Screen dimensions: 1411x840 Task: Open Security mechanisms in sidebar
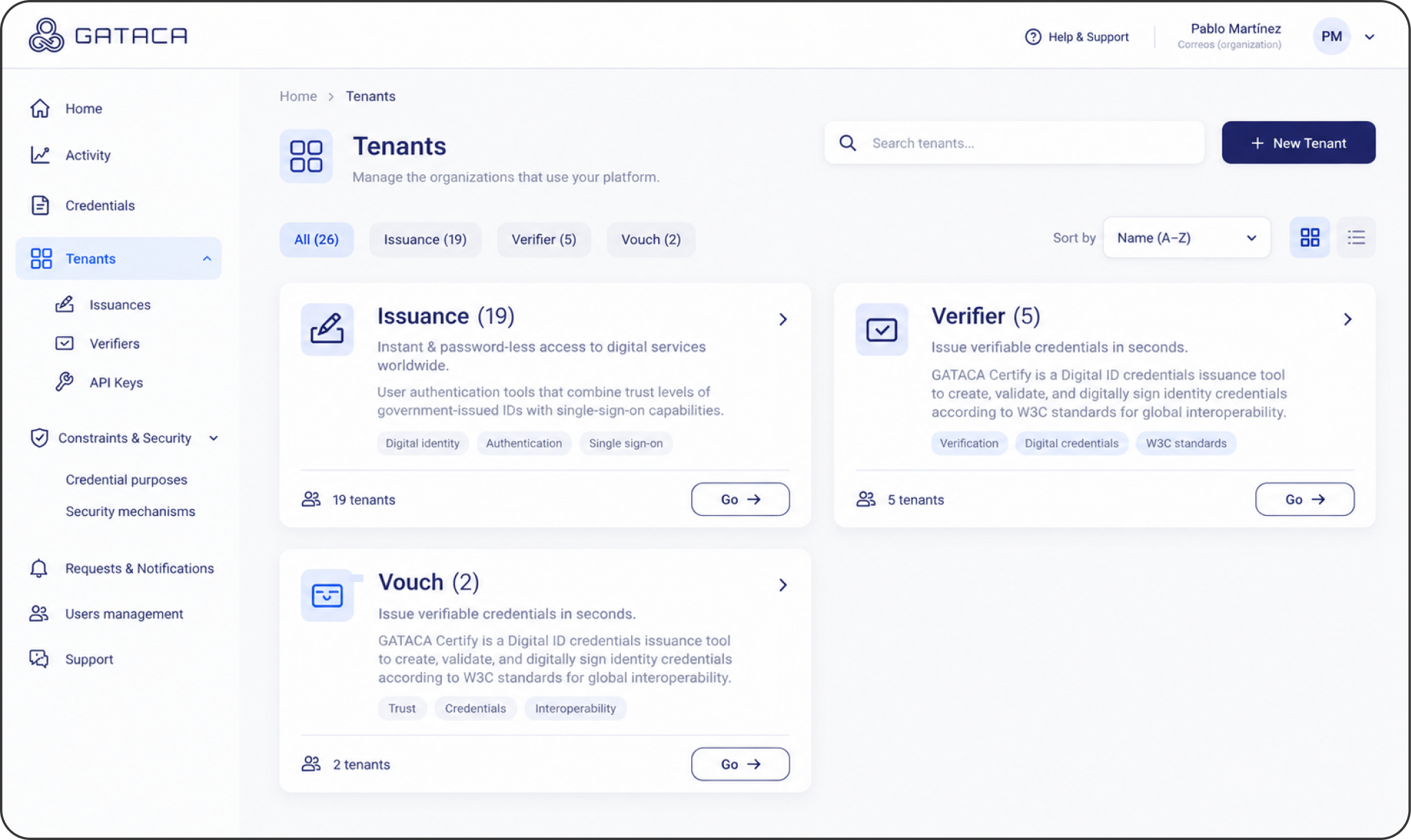pyautogui.click(x=131, y=511)
